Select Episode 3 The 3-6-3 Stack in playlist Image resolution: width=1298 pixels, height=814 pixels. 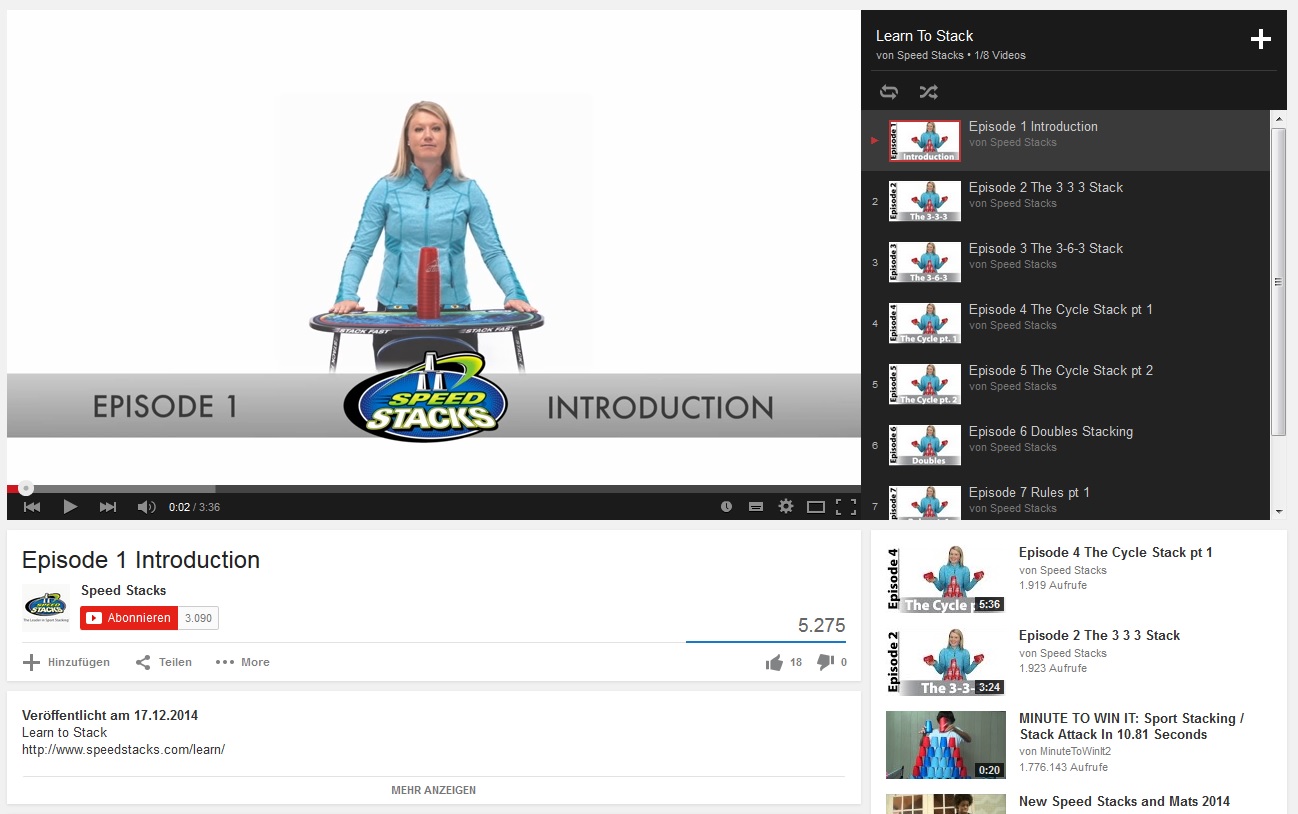click(1045, 249)
